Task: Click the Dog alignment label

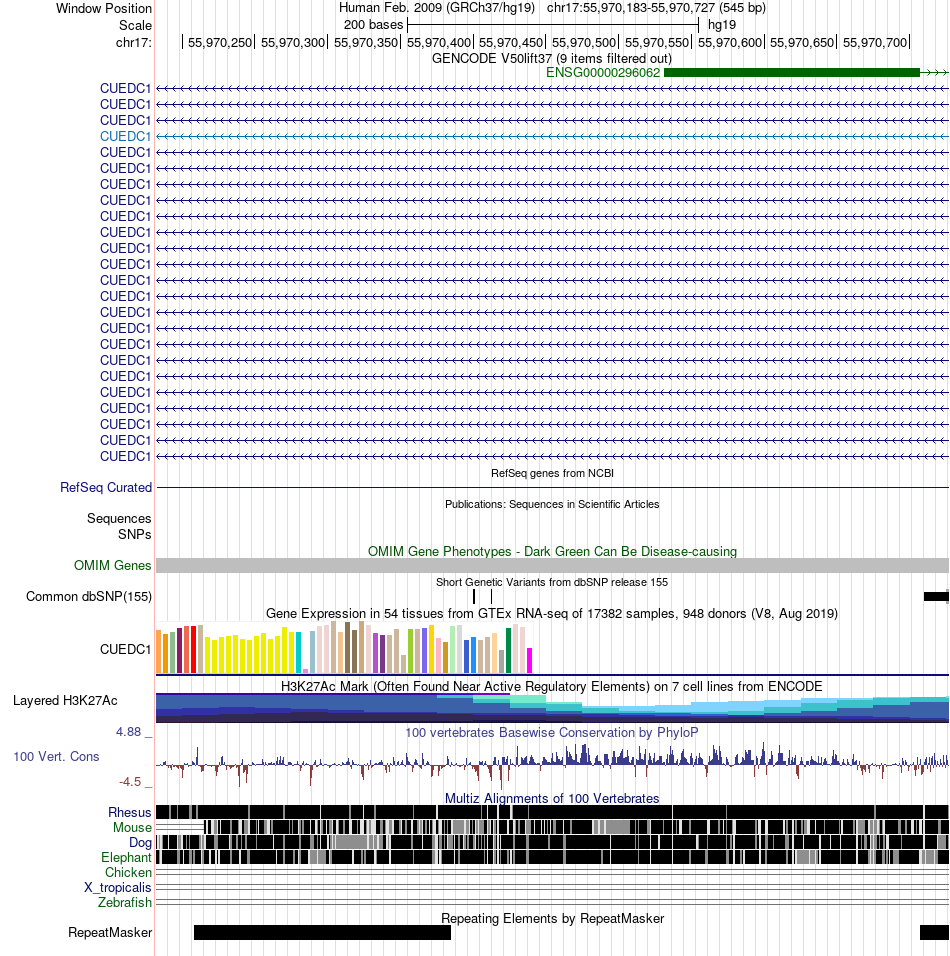Action: click(140, 843)
